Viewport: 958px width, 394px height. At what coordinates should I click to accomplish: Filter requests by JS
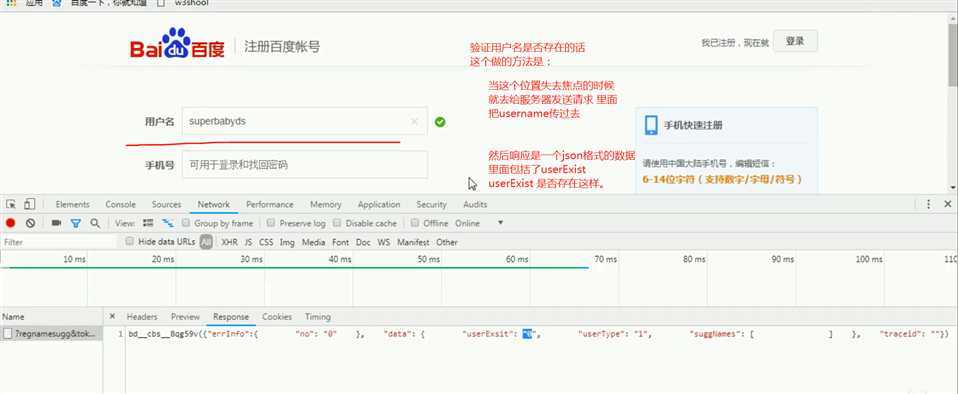coord(248,242)
